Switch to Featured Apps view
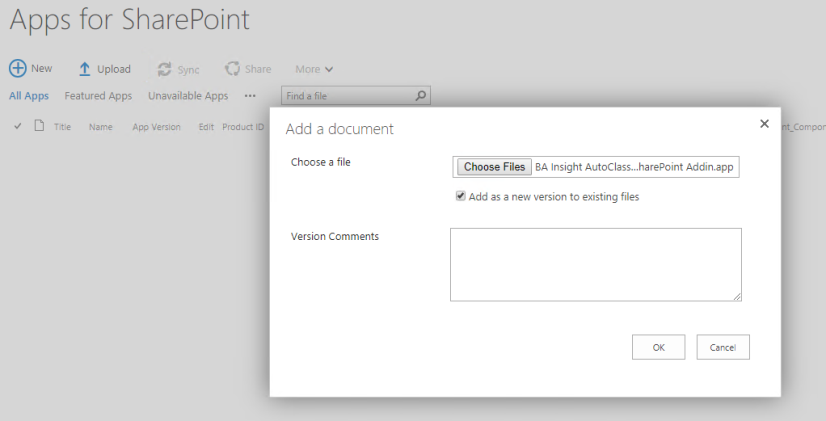826x421 pixels. pos(98,96)
